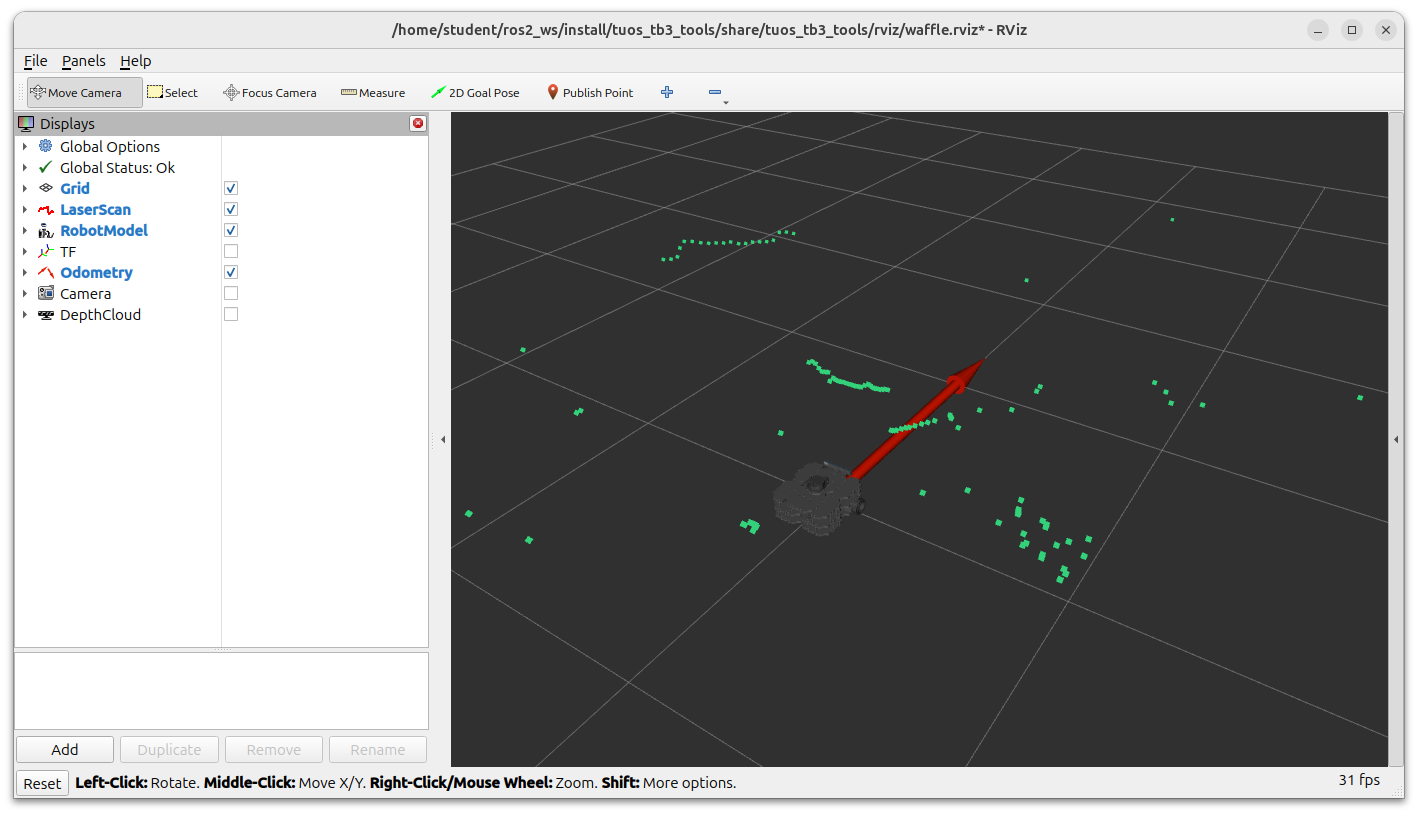Enable the TF display checkbox

click(x=231, y=252)
